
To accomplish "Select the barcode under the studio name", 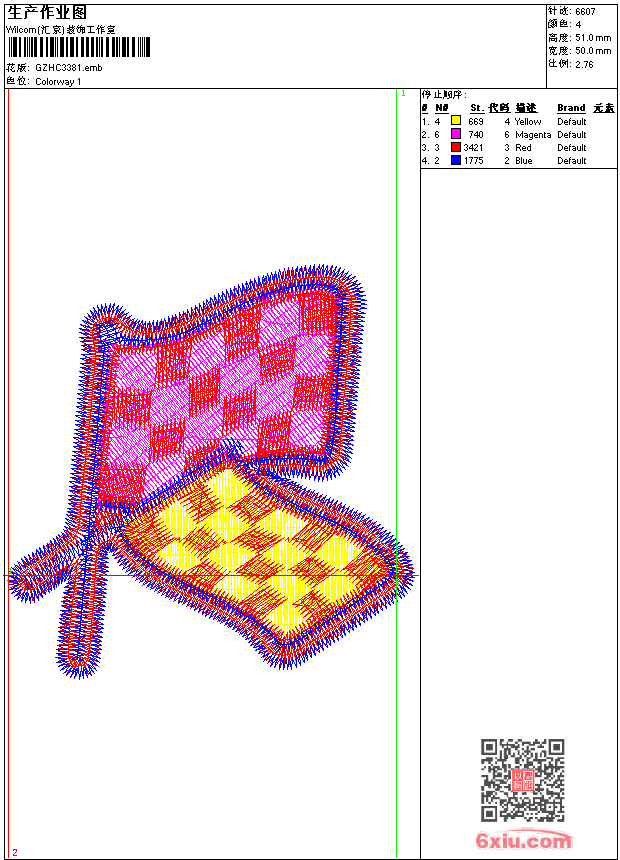I will tap(79, 47).
